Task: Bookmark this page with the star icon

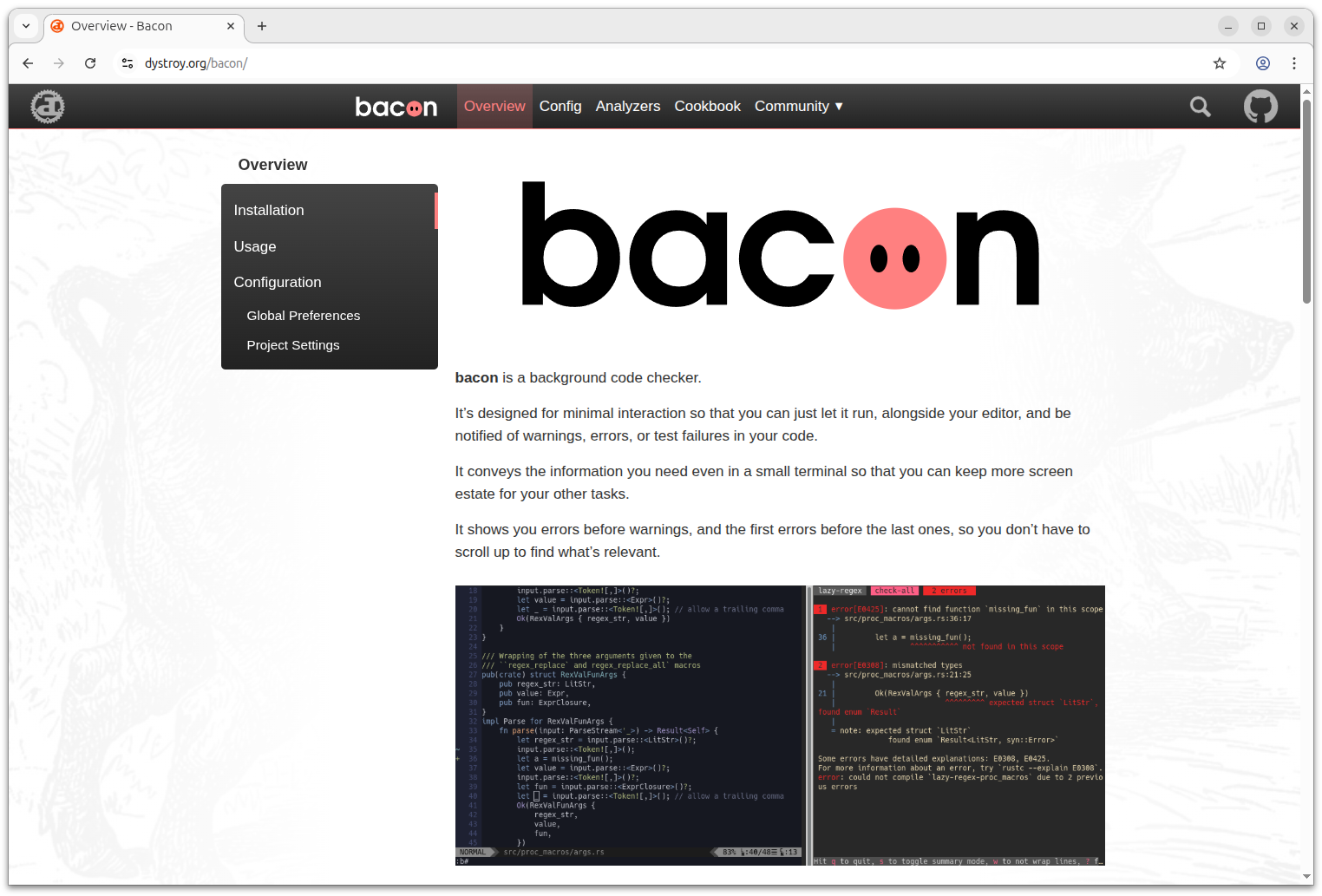Action: [1220, 63]
